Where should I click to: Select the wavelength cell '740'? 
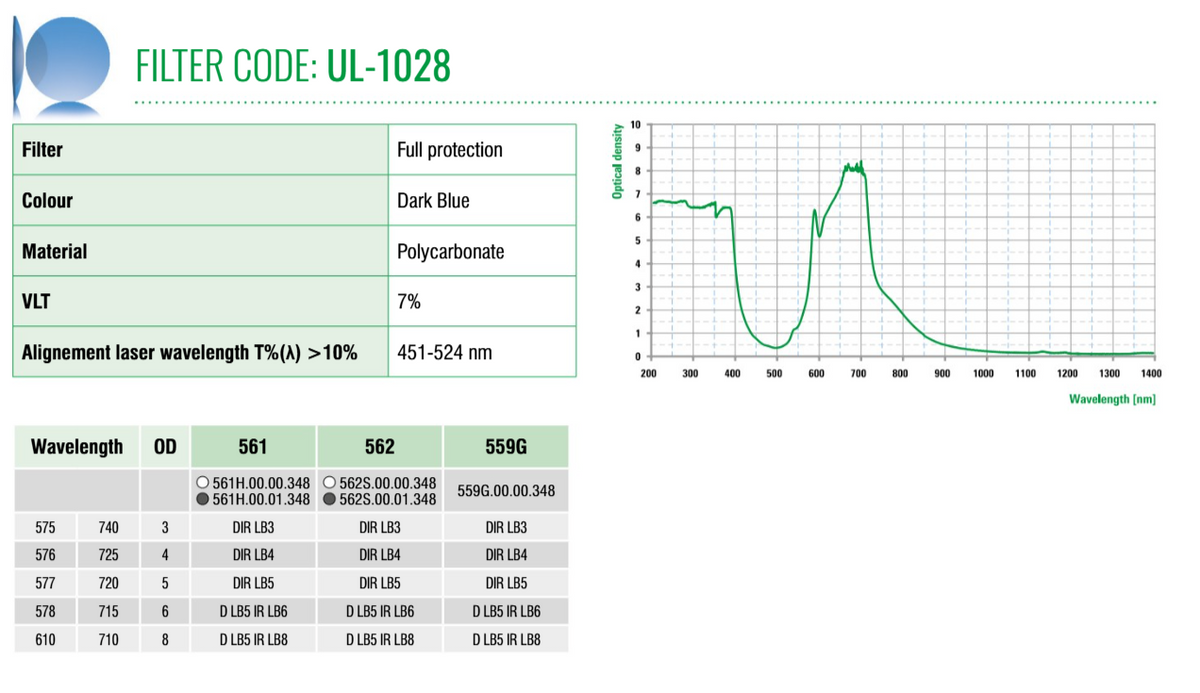click(109, 527)
